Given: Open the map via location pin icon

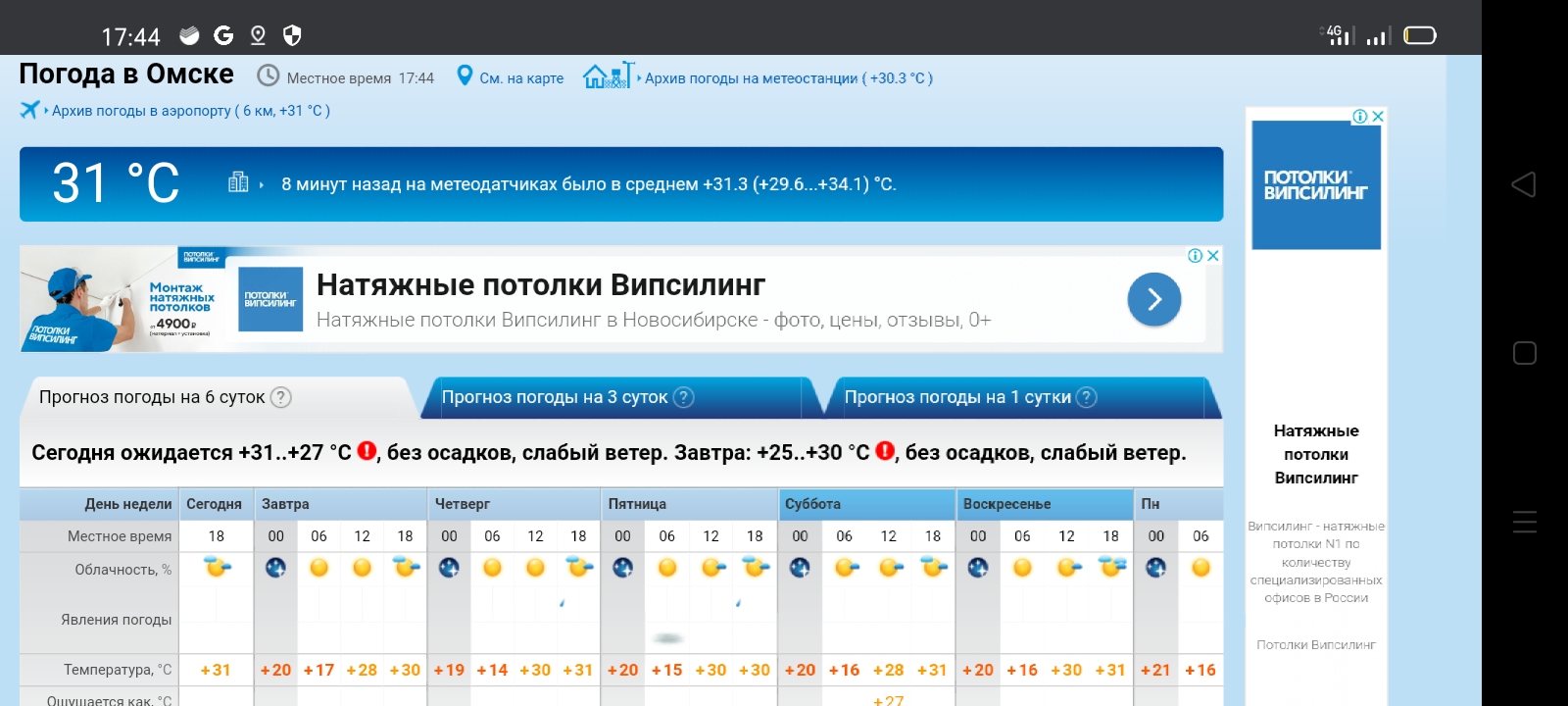Looking at the screenshot, I should coord(465,76).
